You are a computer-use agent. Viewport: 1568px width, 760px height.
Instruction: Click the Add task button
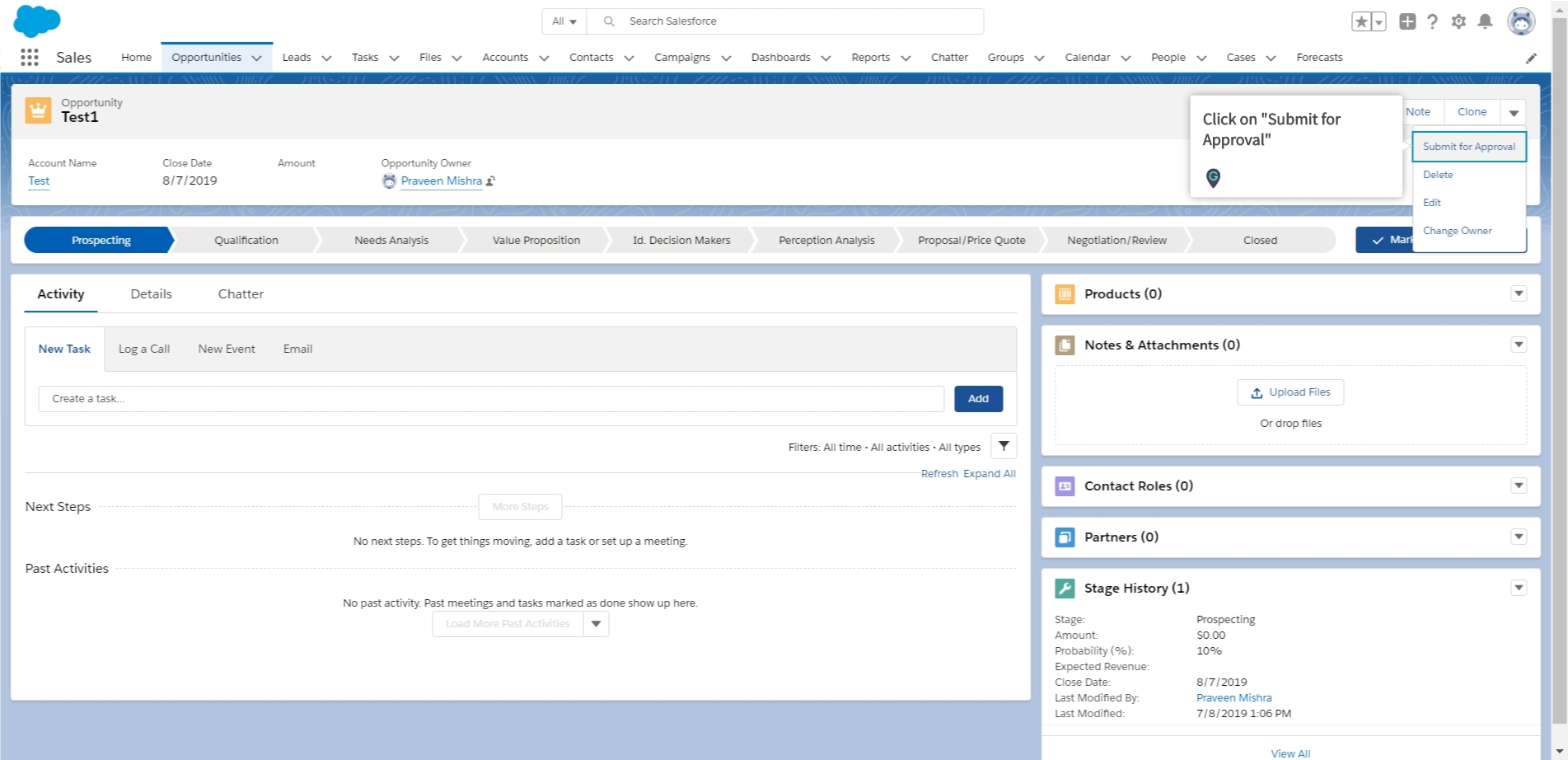click(x=978, y=399)
